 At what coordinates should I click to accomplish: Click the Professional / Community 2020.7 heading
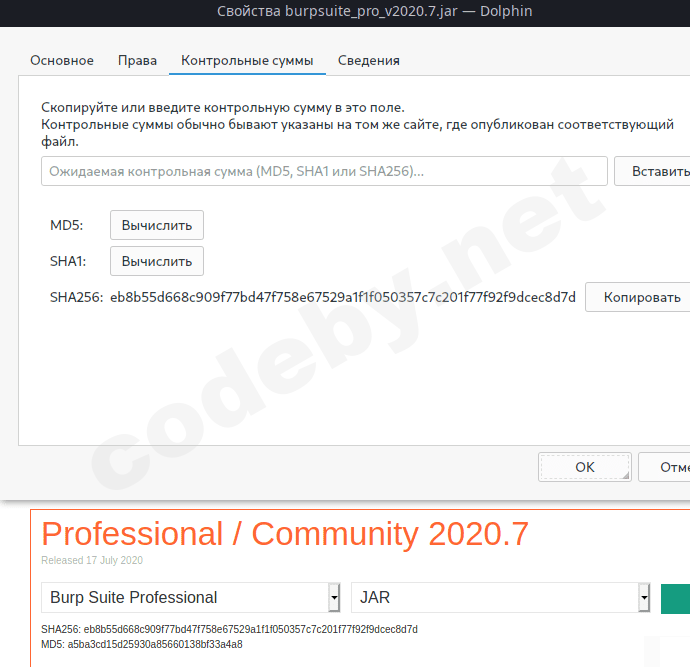click(x=285, y=534)
